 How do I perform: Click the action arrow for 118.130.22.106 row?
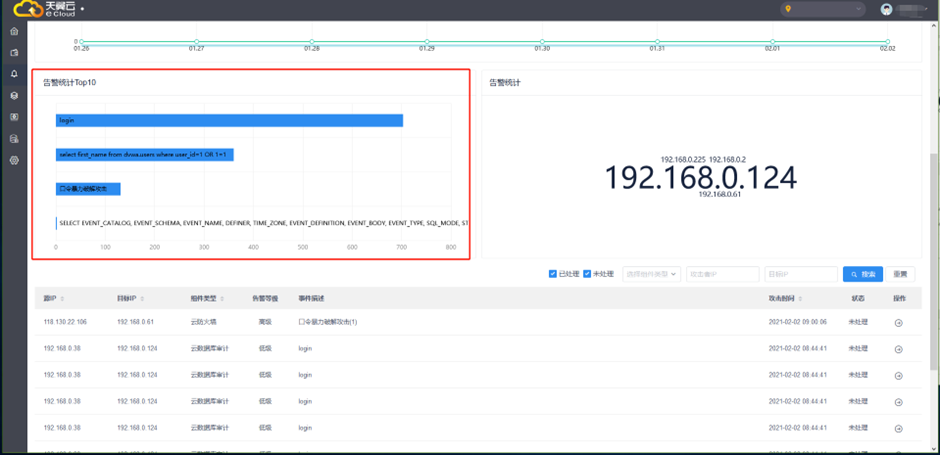pyautogui.click(x=898, y=323)
